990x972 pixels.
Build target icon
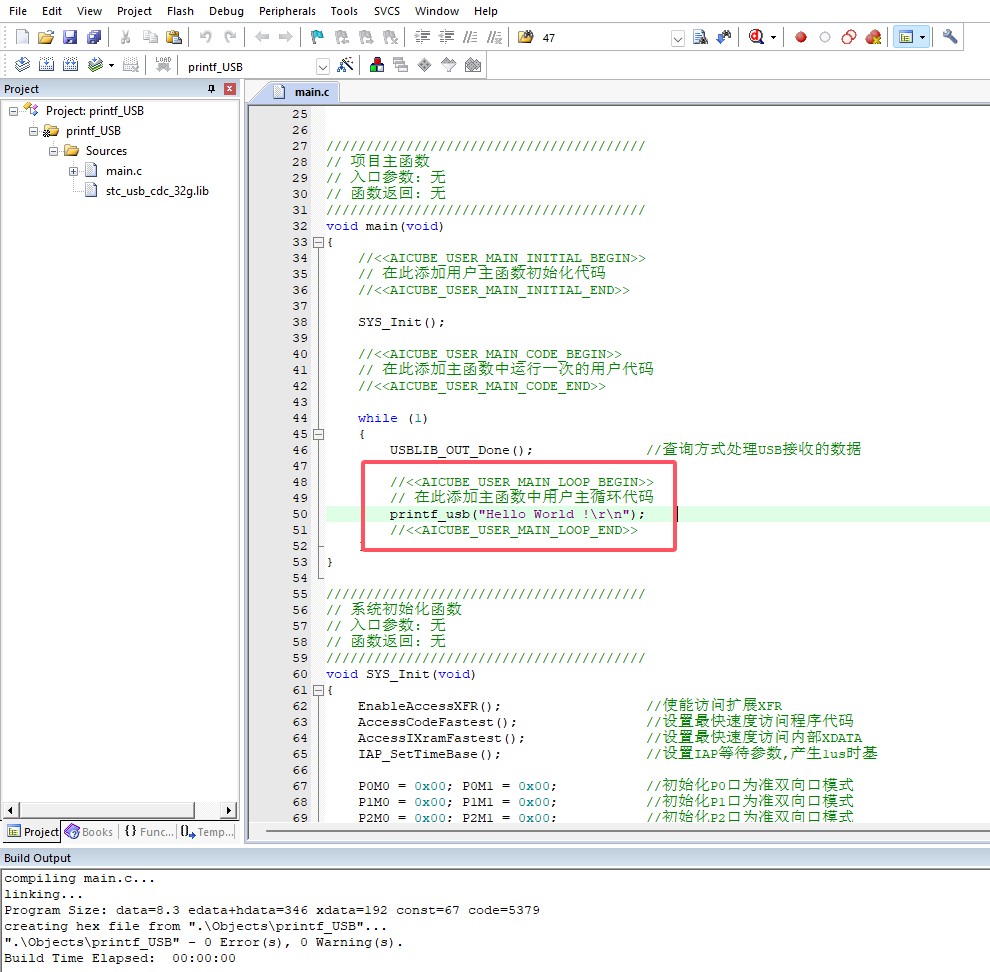click(x=46, y=64)
